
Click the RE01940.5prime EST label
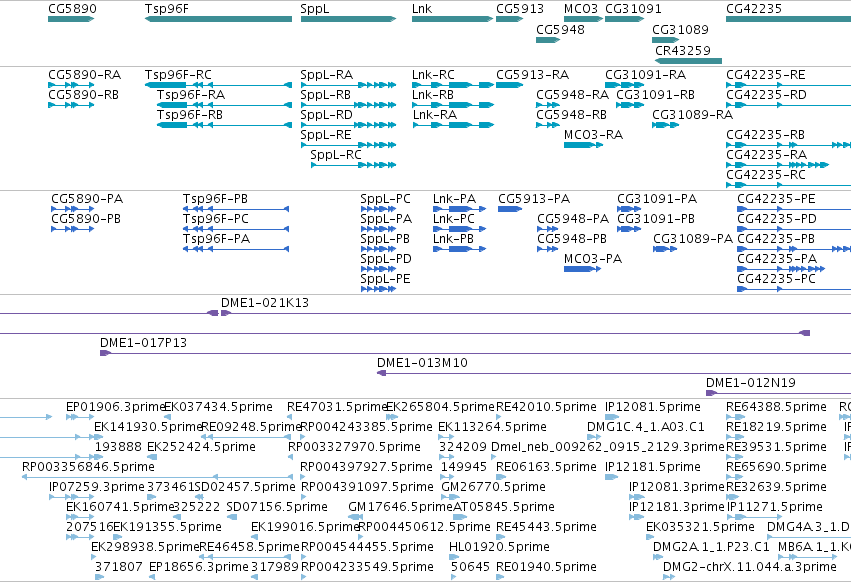click(546, 567)
